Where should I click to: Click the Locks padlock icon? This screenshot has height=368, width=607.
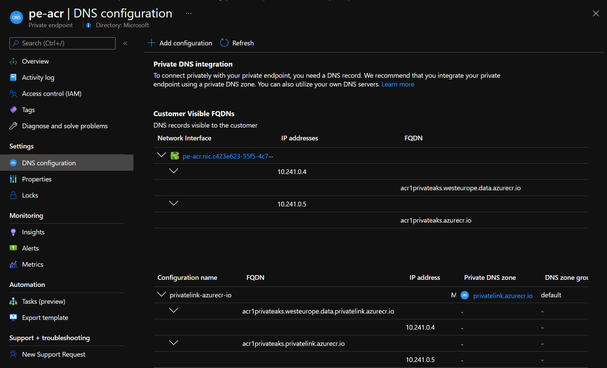13,195
